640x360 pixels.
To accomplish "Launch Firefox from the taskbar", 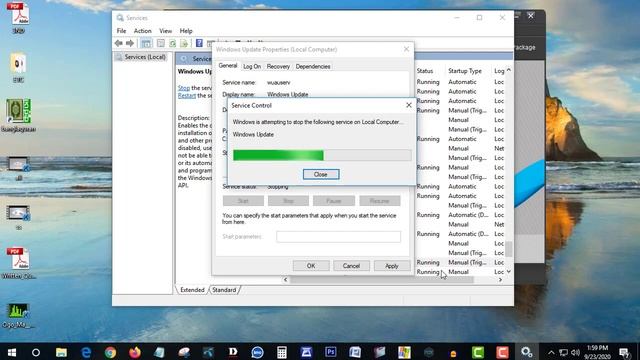I will pos(134,352).
